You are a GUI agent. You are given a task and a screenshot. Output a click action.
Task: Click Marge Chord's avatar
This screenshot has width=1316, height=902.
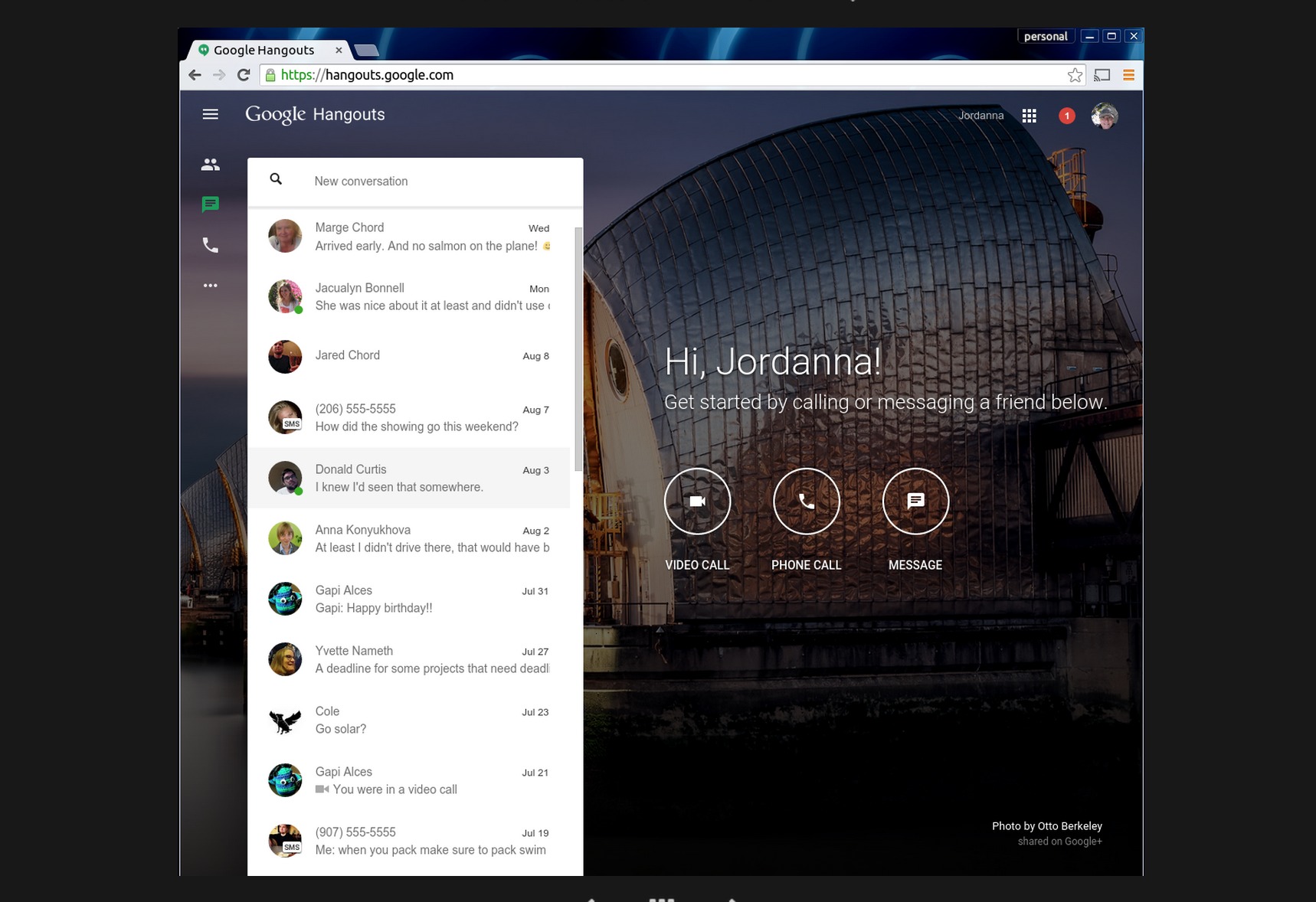[285, 236]
